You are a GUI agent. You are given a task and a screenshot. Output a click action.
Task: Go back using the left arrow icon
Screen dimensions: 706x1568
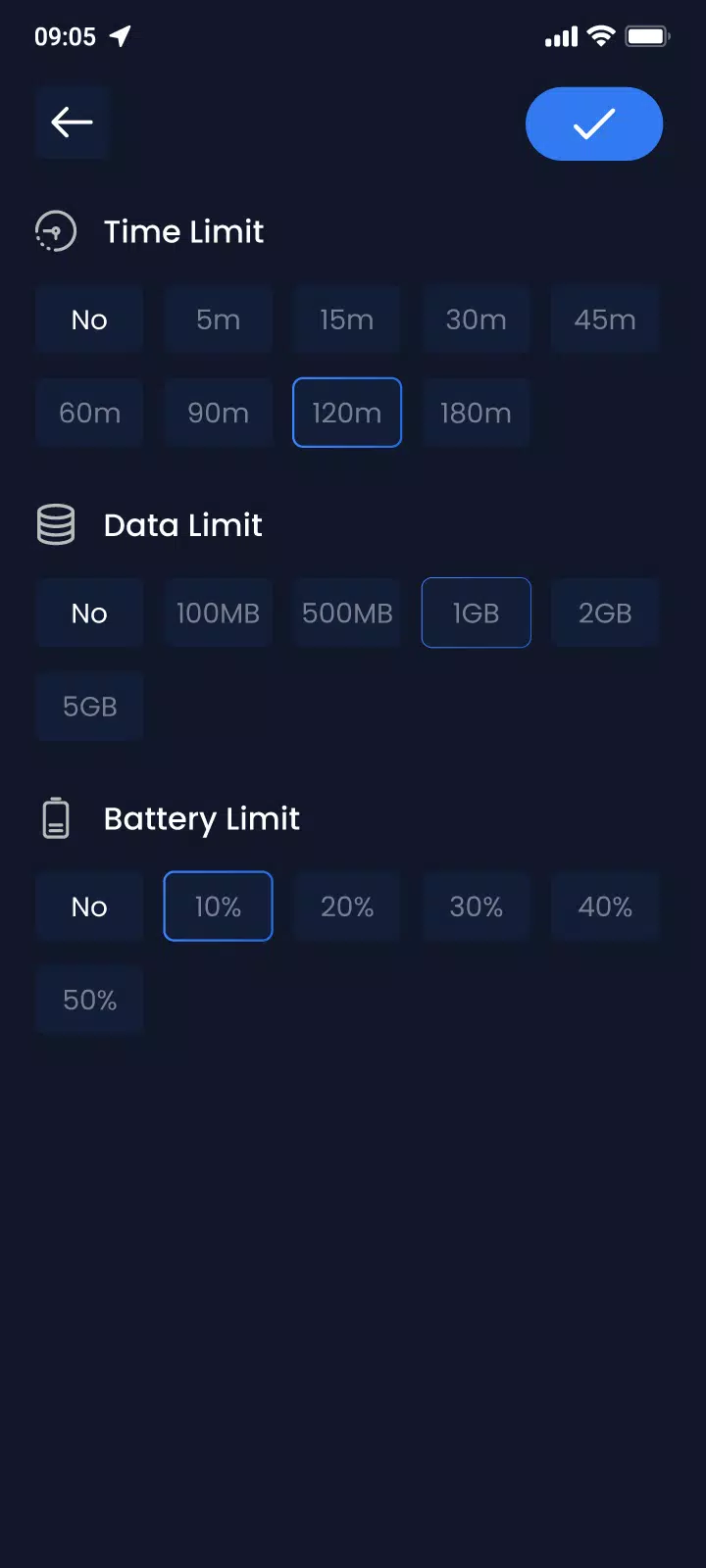[x=72, y=122]
